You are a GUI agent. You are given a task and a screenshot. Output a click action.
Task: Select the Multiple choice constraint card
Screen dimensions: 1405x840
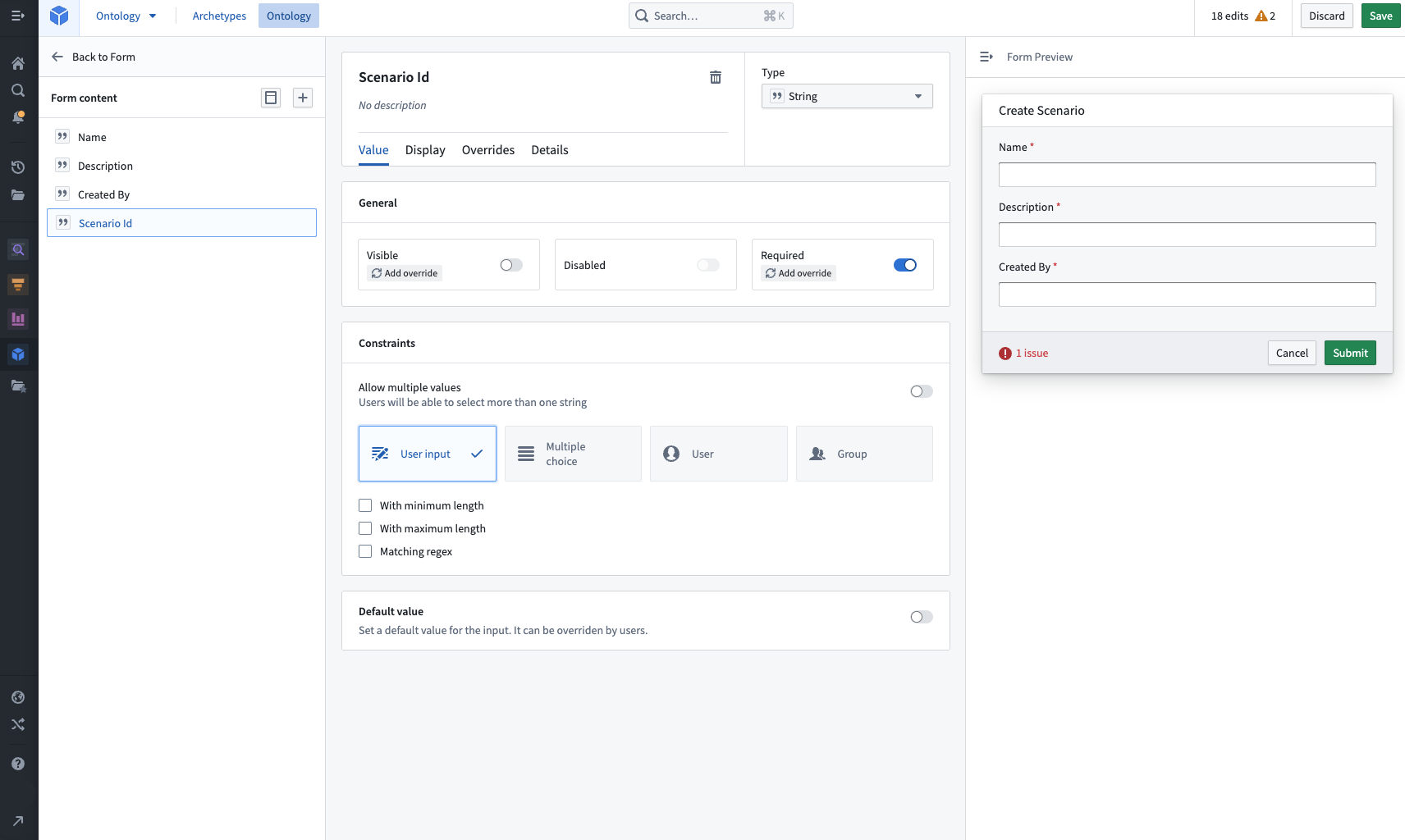pos(573,454)
